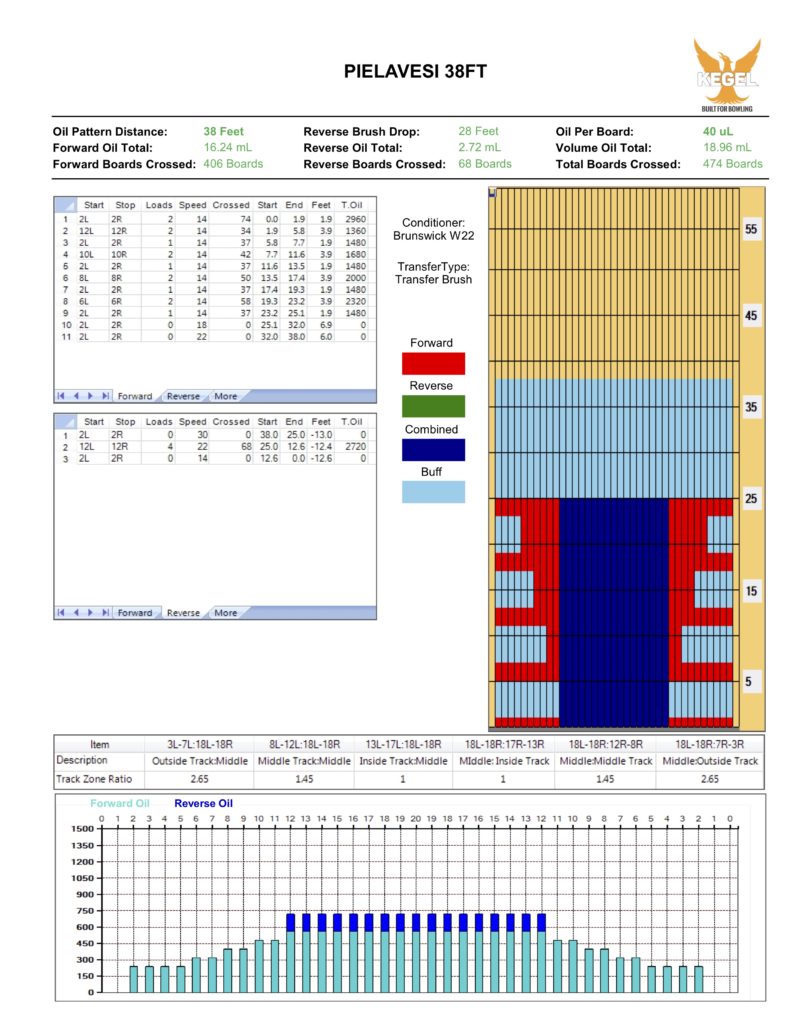Click the light blue Buff legend swatch
Screen dimensions: 791x1024
coord(433,492)
